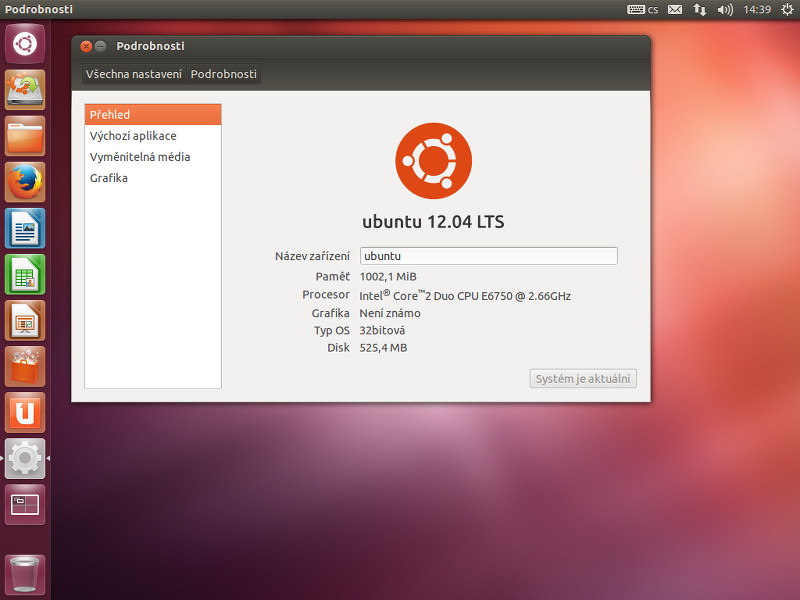Click Podrobnosti title in top panel

point(39,9)
